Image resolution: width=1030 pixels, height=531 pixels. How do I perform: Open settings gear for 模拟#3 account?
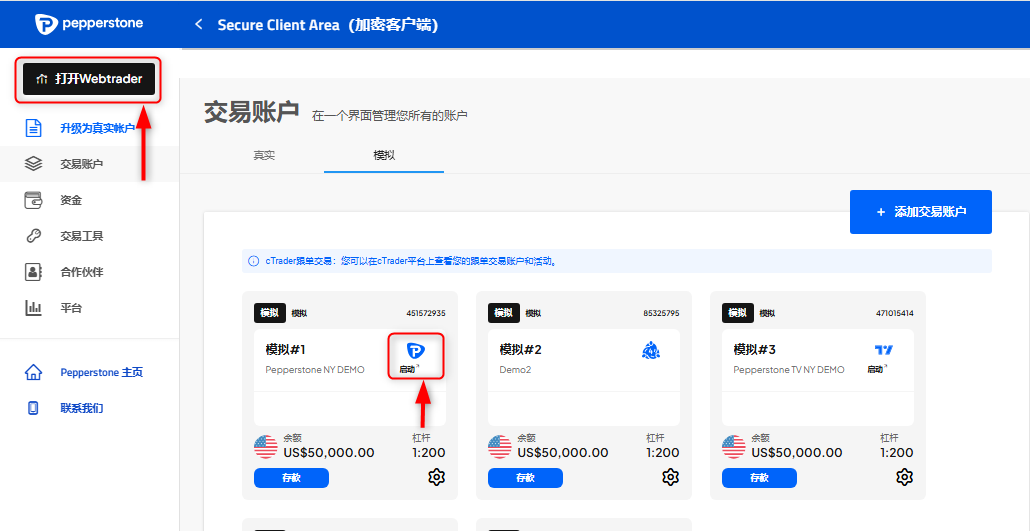tap(904, 477)
